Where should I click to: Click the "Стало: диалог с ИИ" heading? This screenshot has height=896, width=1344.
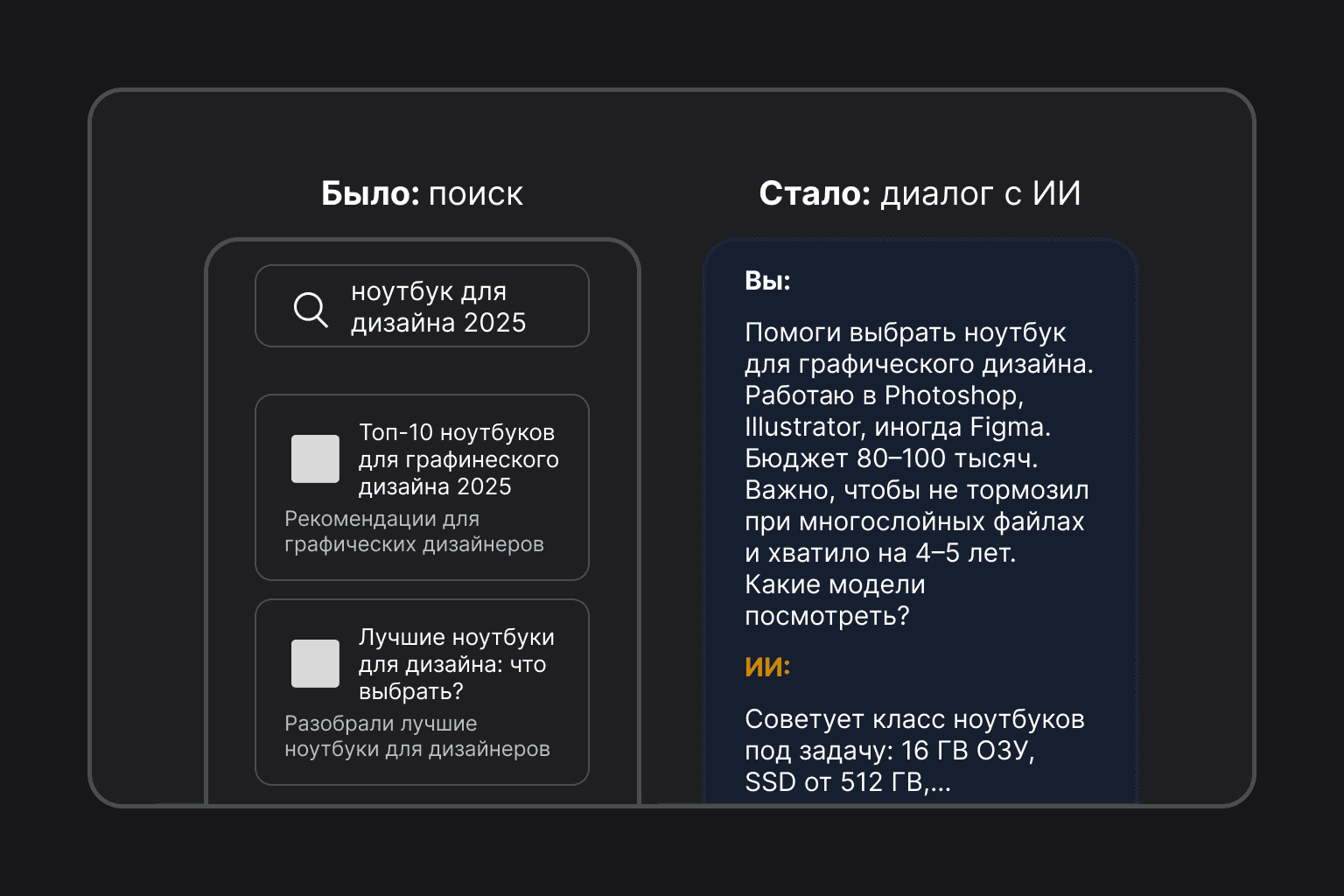920,193
